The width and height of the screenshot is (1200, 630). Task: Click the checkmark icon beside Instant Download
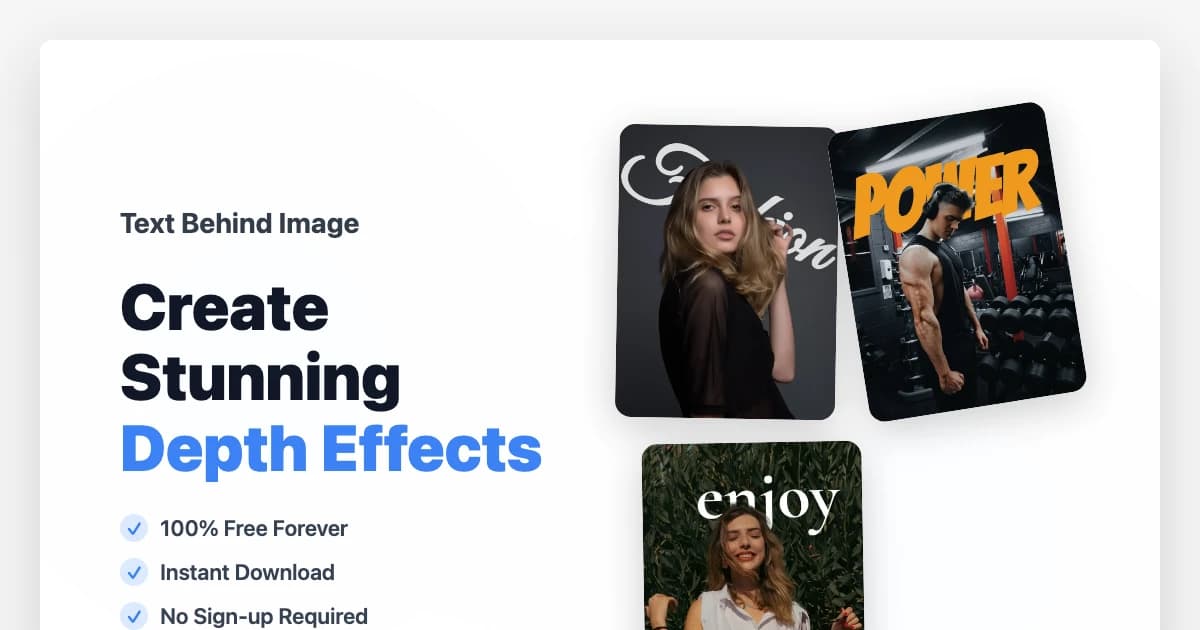[134, 572]
